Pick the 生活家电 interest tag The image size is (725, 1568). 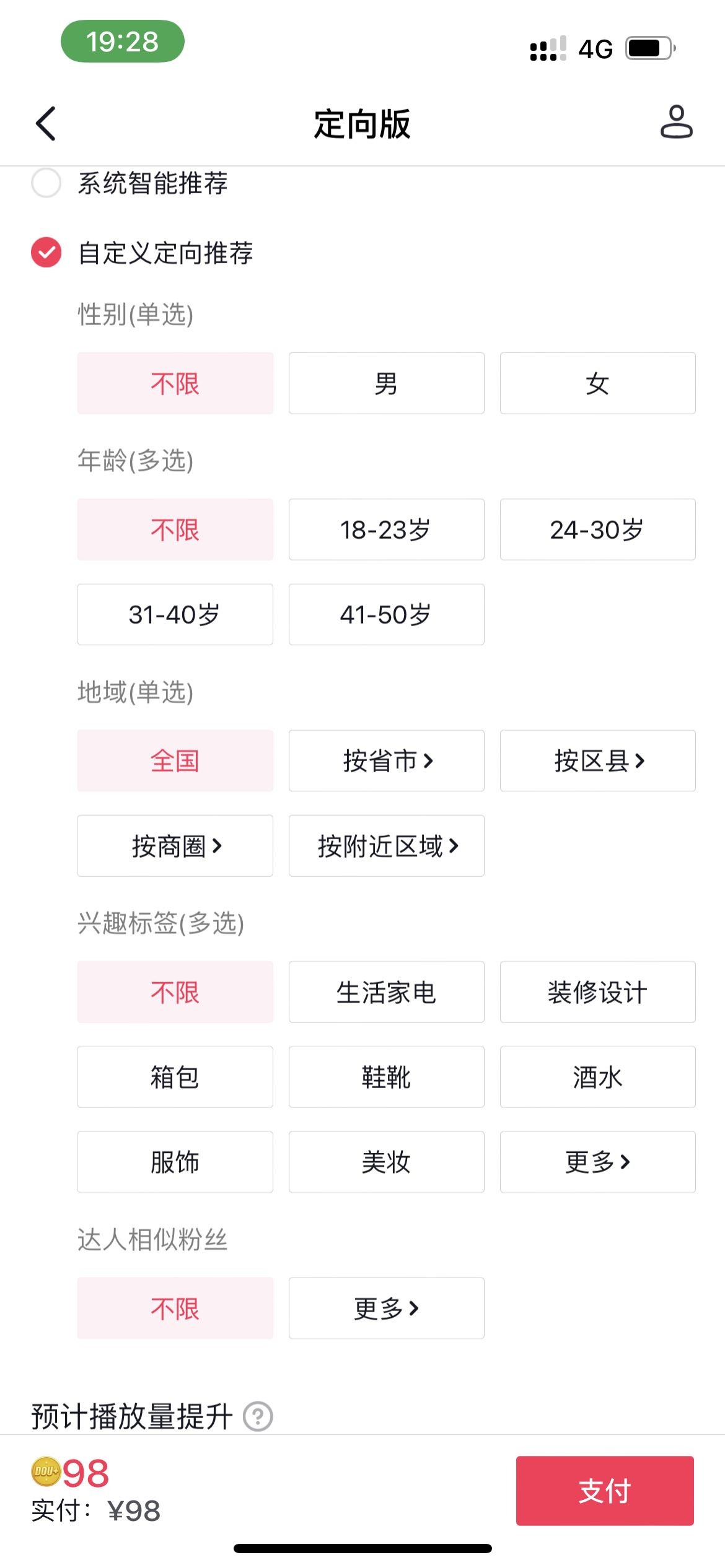pyautogui.click(x=386, y=992)
